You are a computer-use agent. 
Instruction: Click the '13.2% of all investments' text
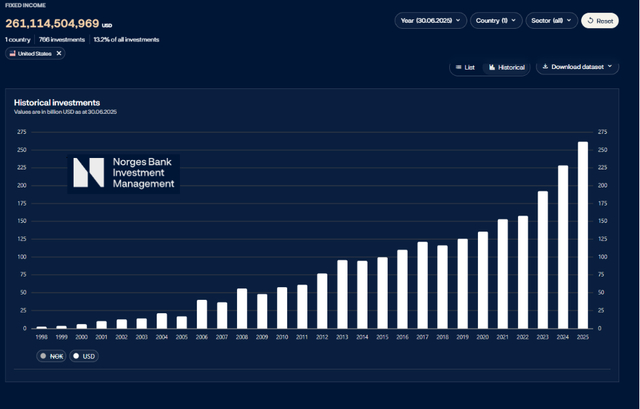pos(126,40)
